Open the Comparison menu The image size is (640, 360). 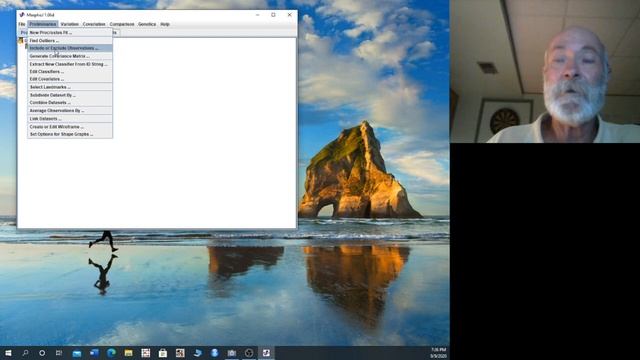coord(122,24)
